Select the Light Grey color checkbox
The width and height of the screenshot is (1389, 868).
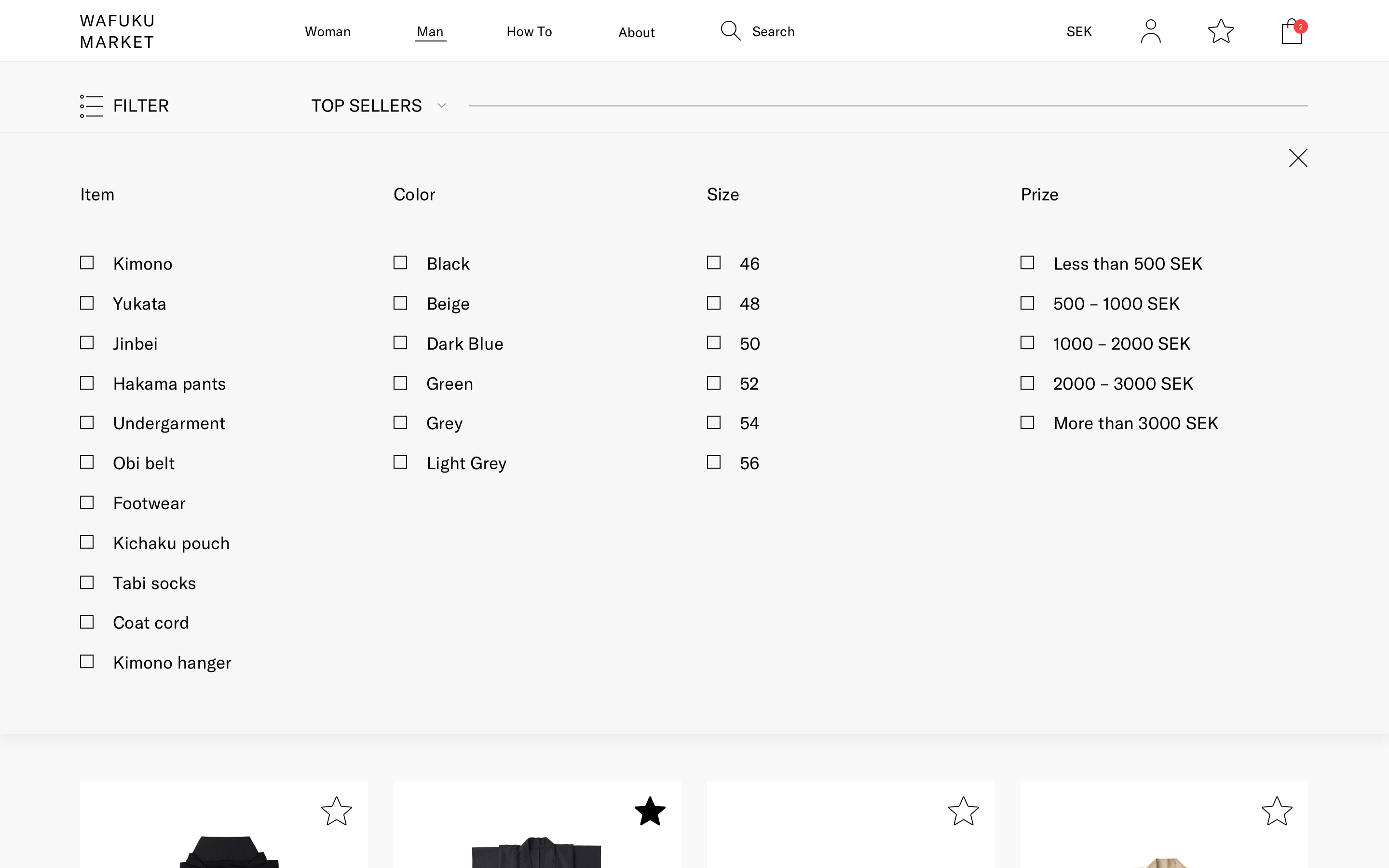coord(400,463)
